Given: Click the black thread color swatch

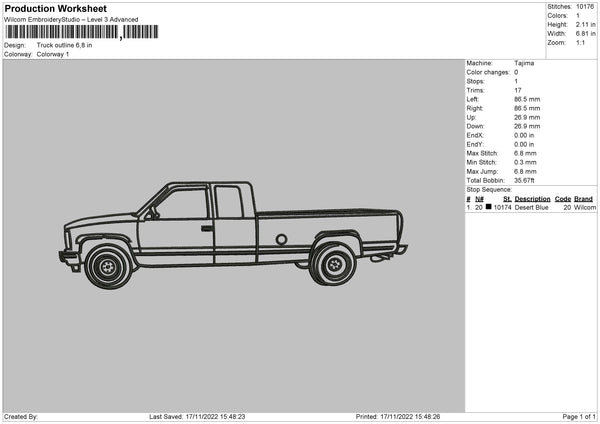Looking at the screenshot, I should [489, 208].
